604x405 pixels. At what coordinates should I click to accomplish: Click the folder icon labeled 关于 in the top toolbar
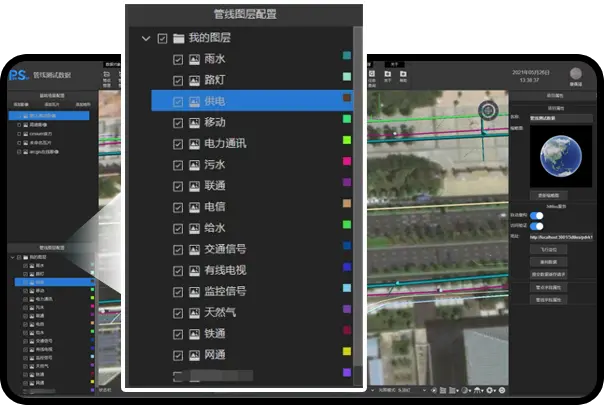pos(388,74)
